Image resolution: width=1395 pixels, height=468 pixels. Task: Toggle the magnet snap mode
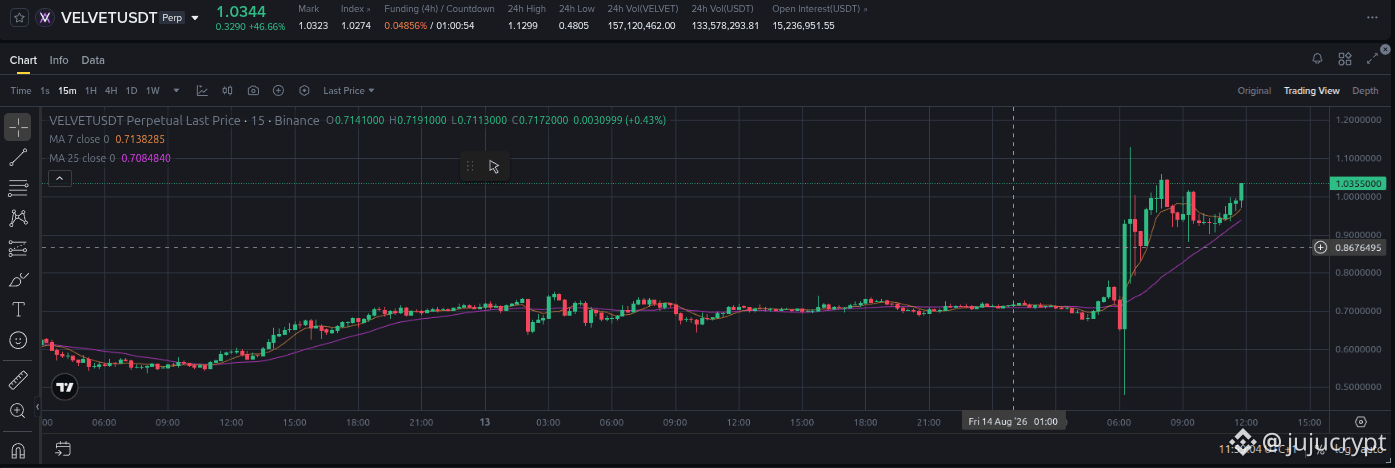(18, 449)
